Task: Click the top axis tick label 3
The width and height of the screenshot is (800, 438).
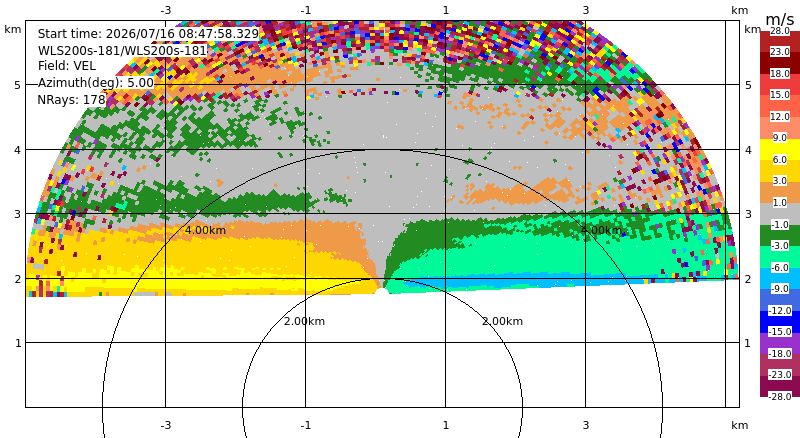Action: click(x=586, y=10)
